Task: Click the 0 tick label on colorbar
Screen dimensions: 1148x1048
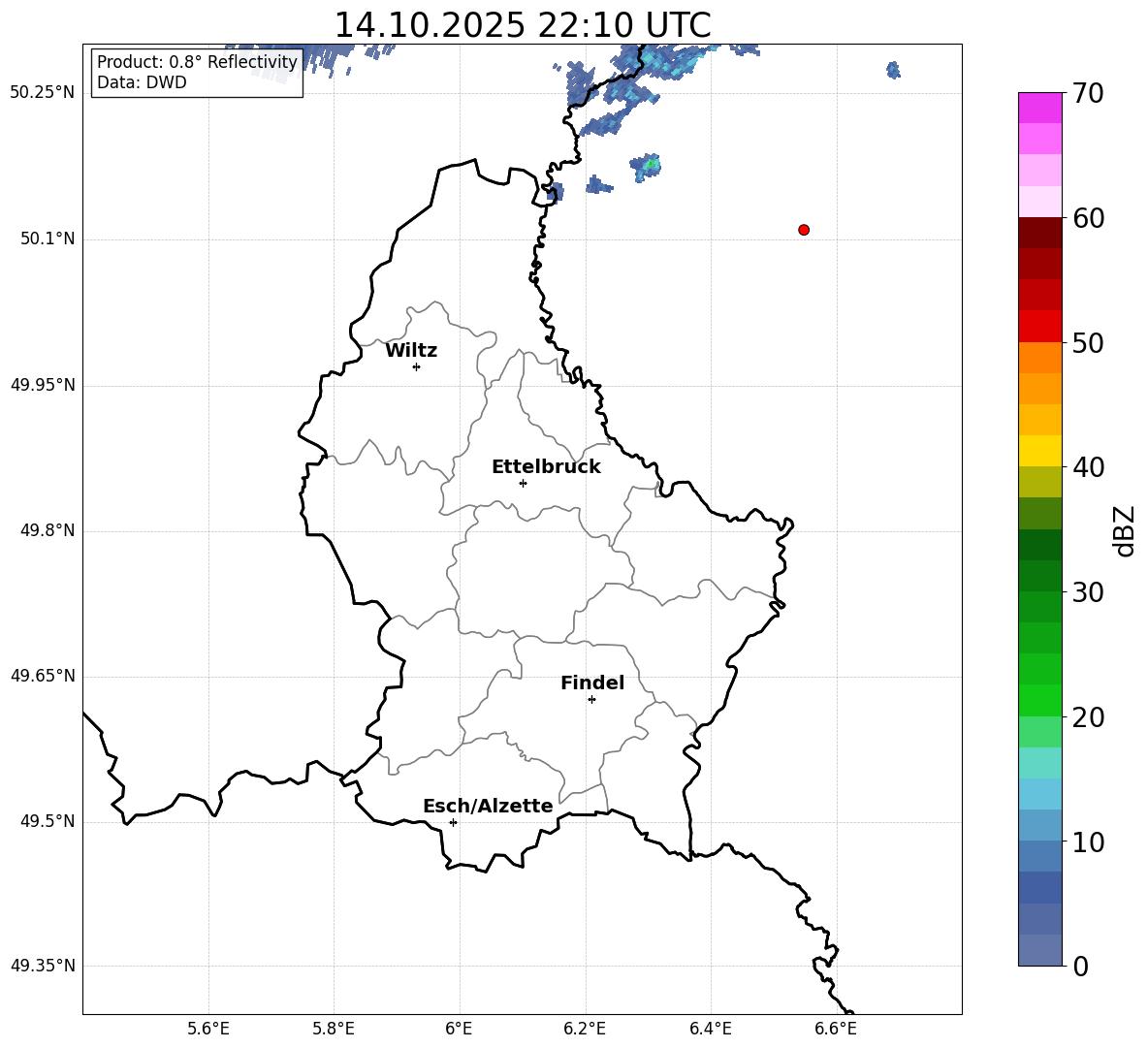Action: click(x=1081, y=966)
